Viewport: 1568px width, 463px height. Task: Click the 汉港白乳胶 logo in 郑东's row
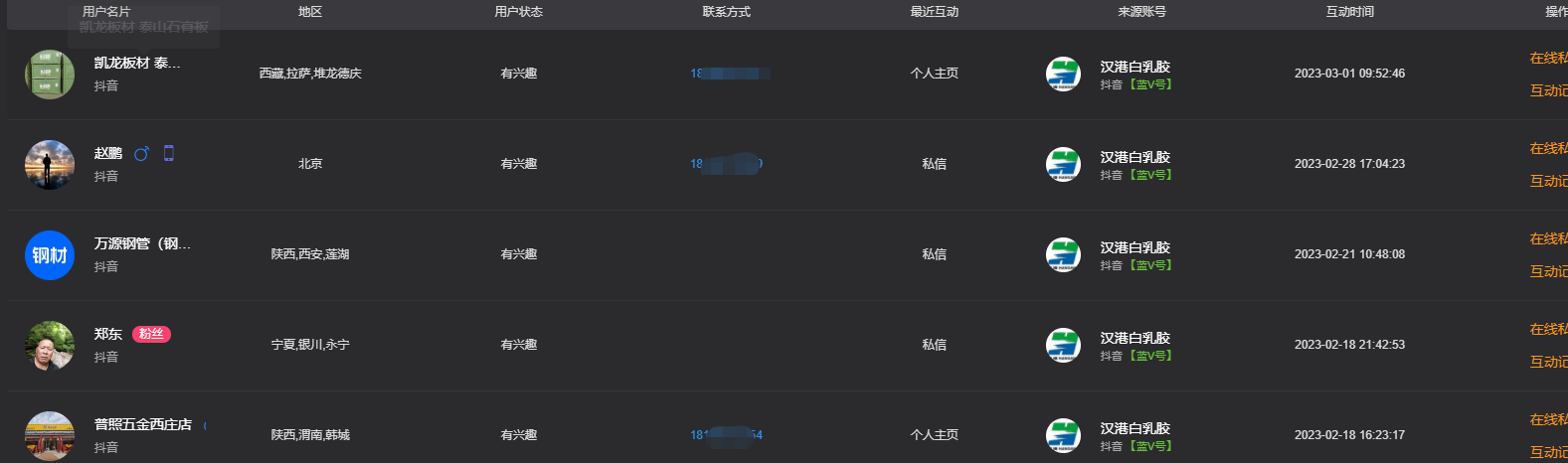(x=1063, y=345)
